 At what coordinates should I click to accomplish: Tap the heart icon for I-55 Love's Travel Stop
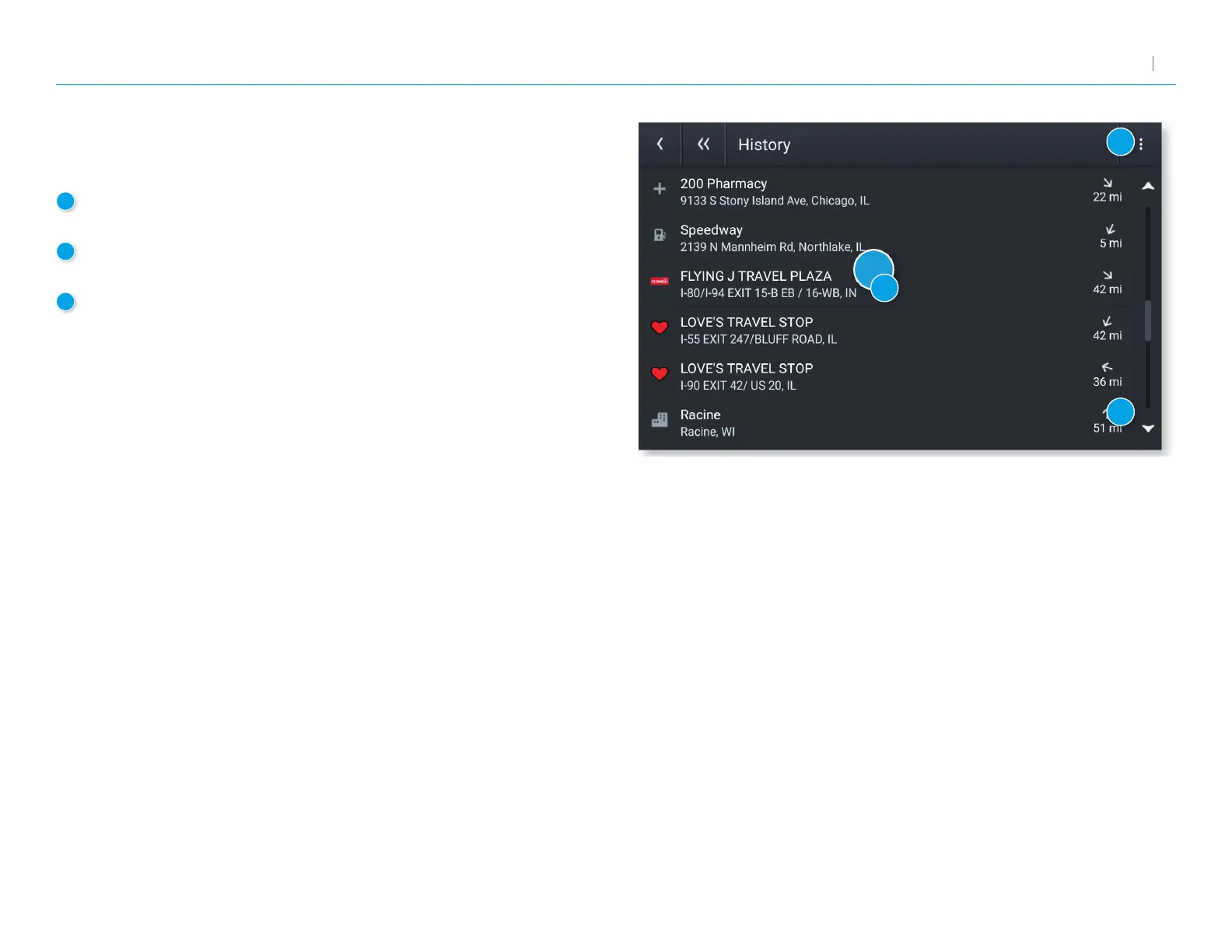tap(660, 327)
